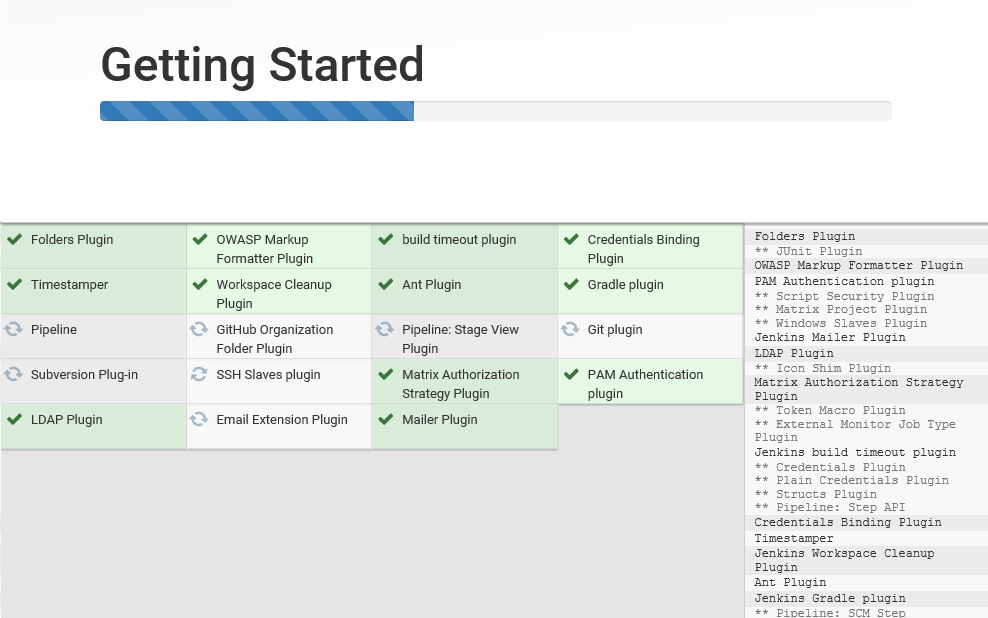This screenshot has width=988, height=618.
Task: Click '** Matrix Project Plugin' log line
Action: tap(841, 309)
